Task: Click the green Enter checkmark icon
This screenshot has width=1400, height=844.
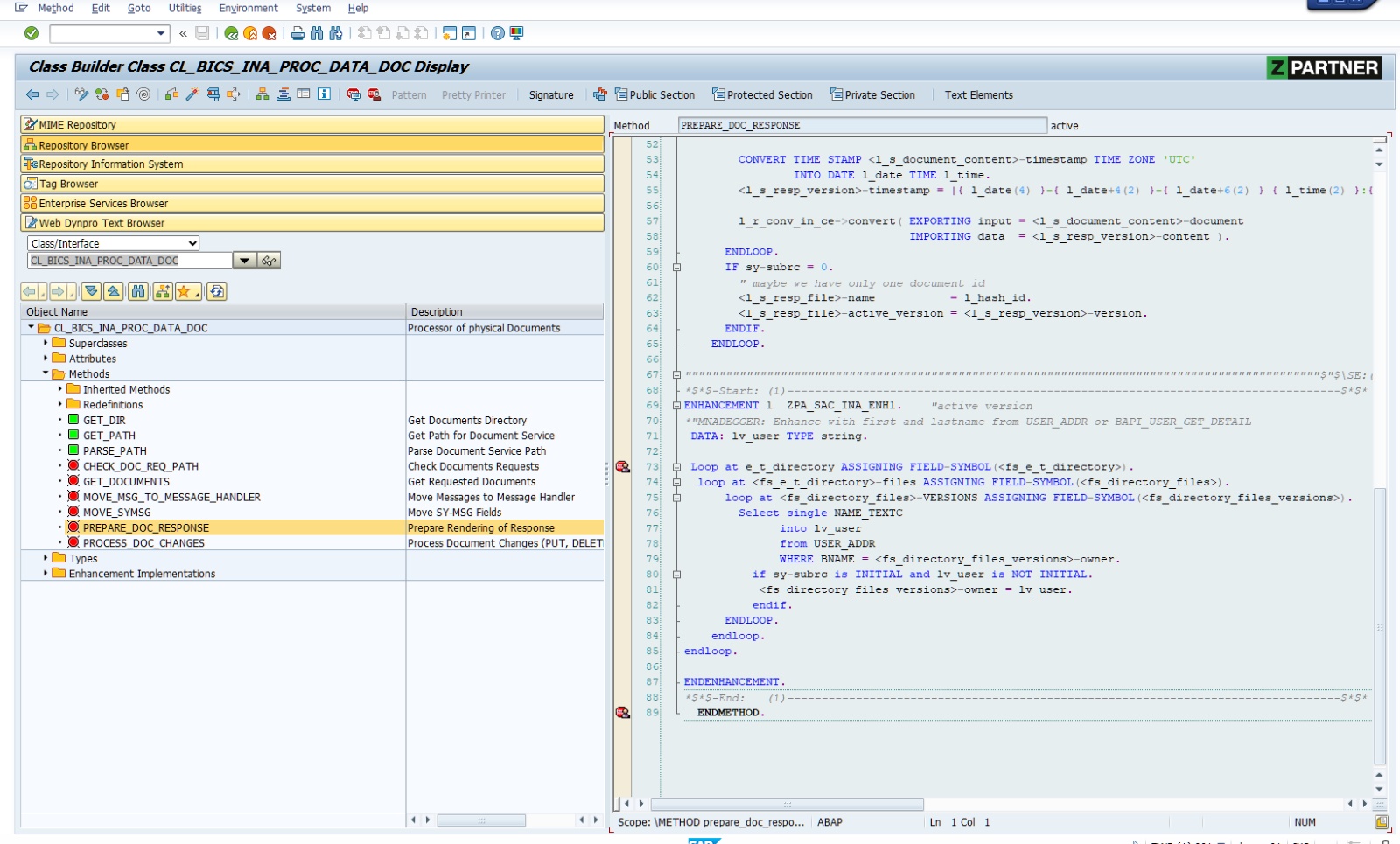Action: coord(31,33)
